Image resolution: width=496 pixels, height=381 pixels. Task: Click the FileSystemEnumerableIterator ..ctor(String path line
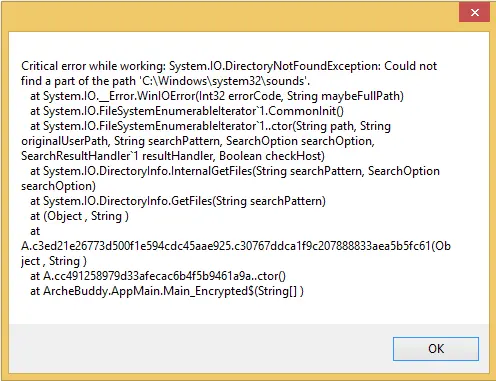tap(210, 126)
